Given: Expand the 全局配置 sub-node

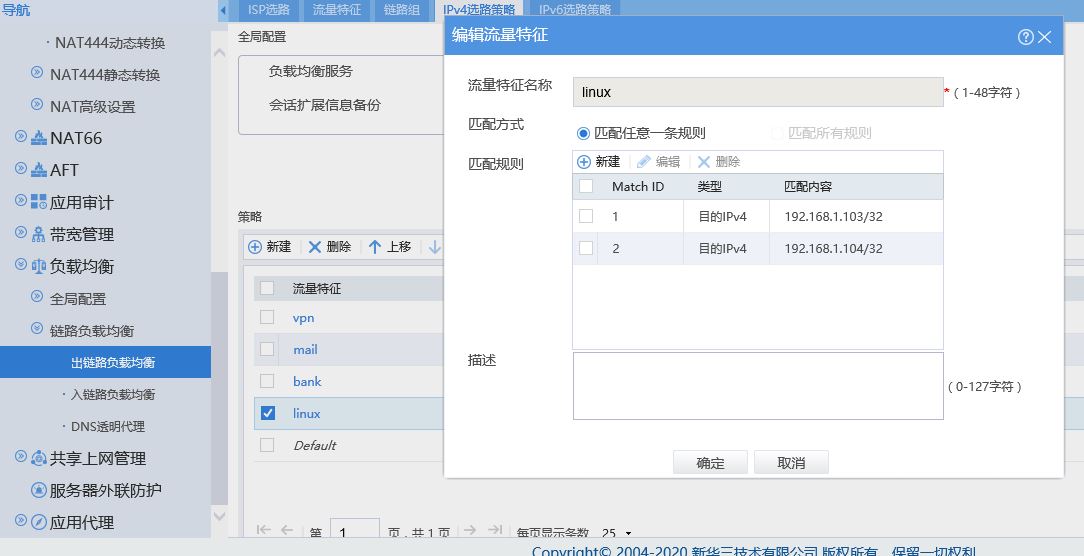Looking at the screenshot, I should coord(37,296).
